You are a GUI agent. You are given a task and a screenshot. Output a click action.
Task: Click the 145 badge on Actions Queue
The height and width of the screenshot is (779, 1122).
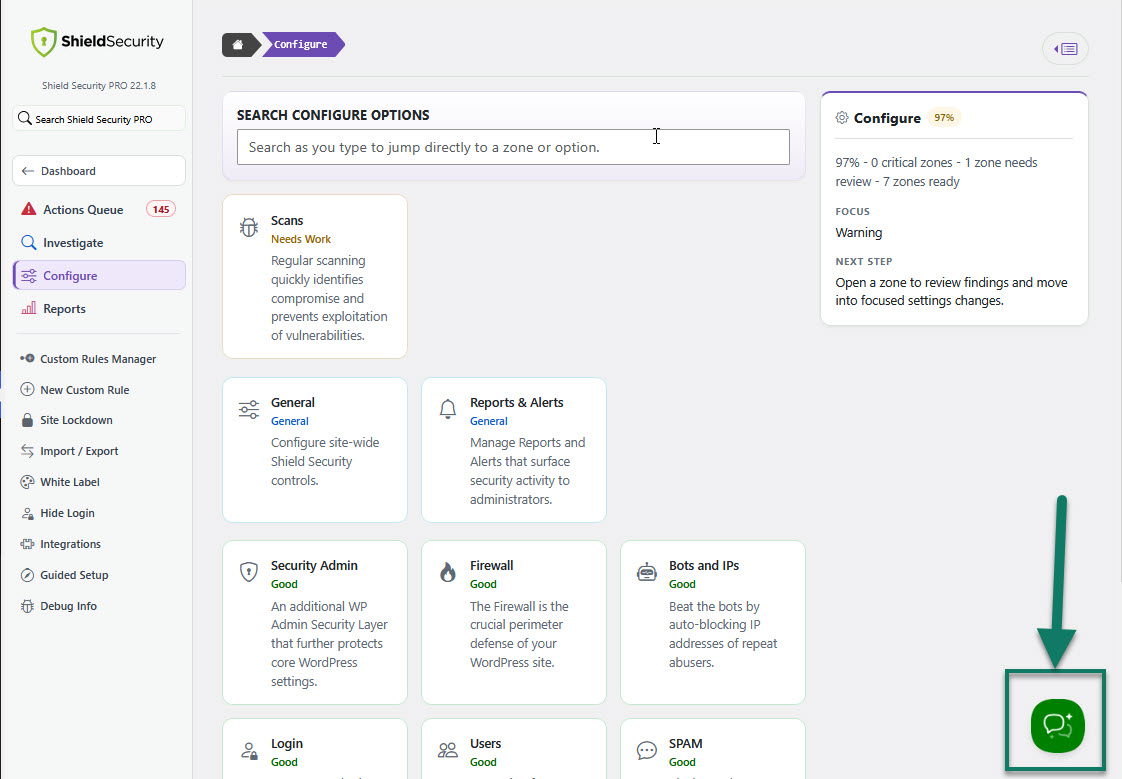[161, 210]
